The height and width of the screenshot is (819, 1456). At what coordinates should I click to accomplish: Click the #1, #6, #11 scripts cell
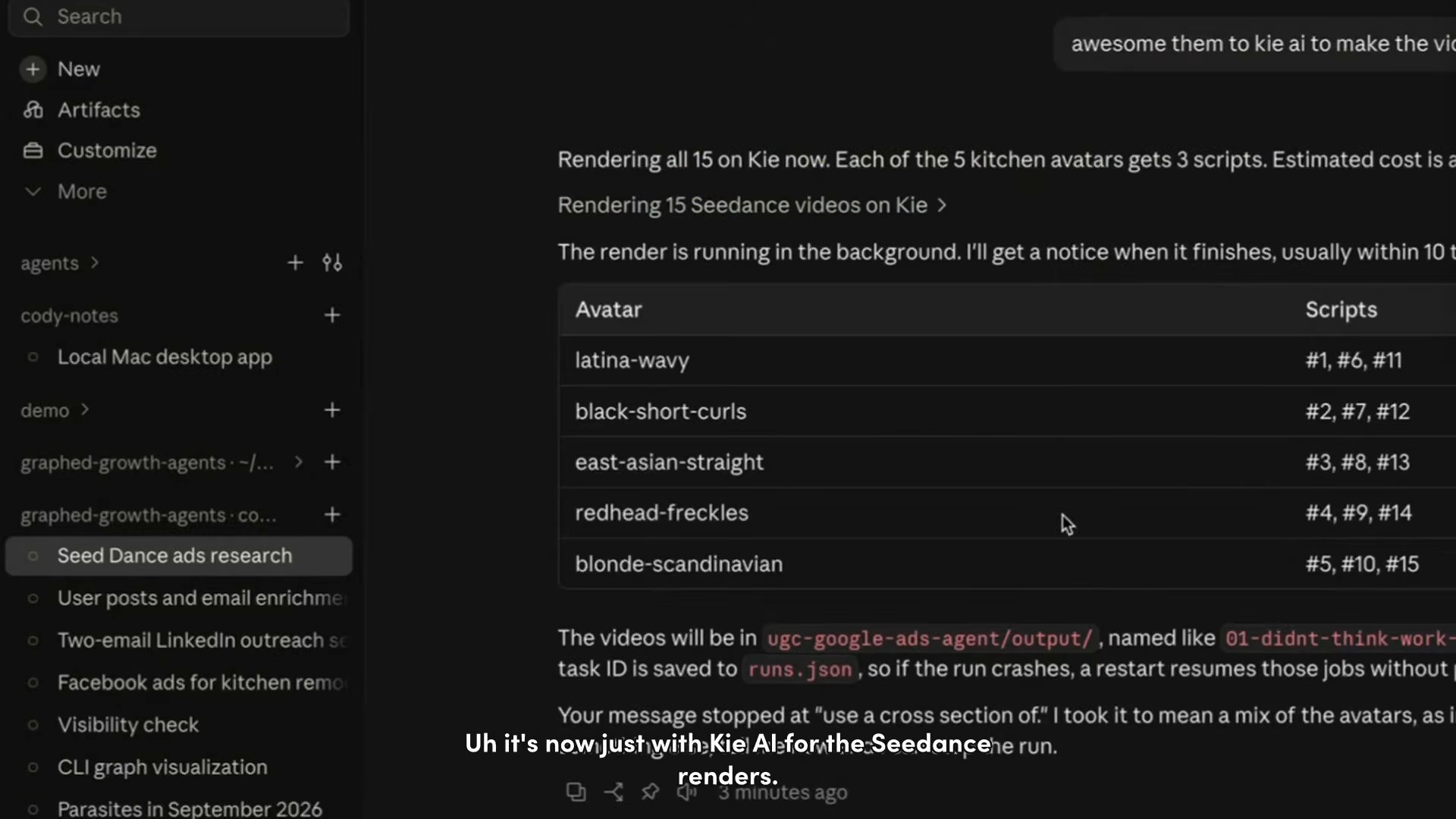1354,360
